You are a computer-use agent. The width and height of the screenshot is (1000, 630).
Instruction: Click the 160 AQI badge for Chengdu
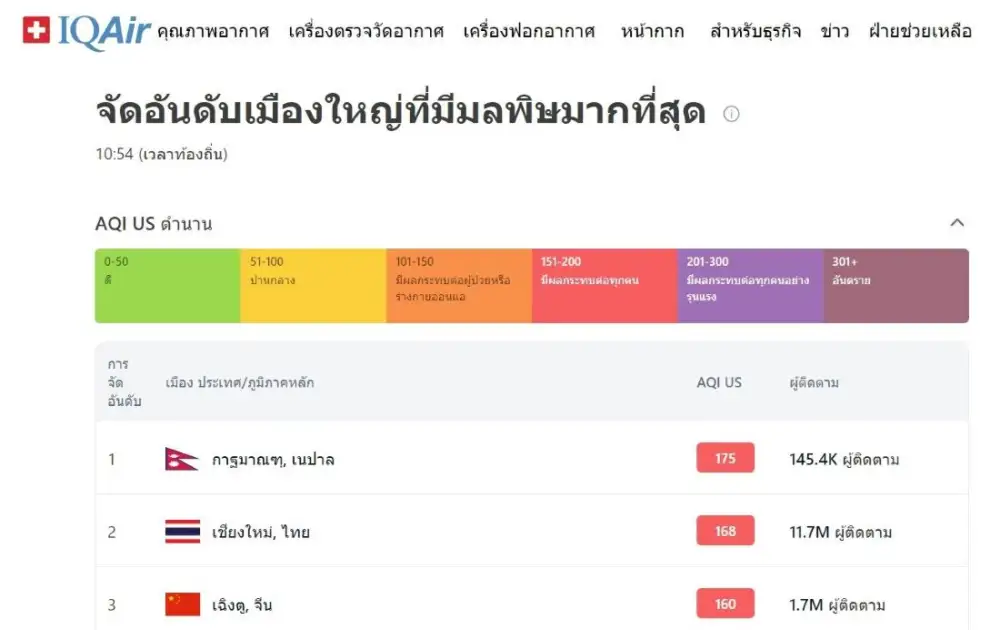click(725, 604)
